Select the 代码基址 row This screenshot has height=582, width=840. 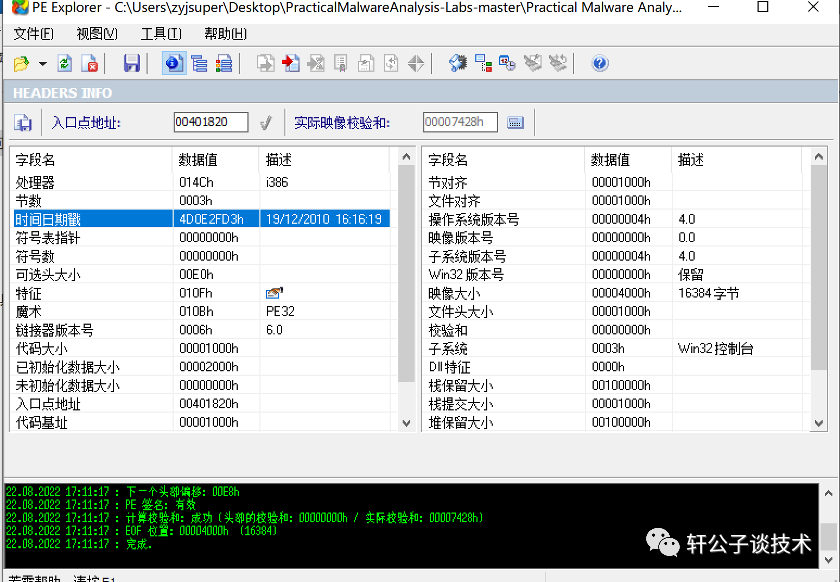pyautogui.click(x=201, y=422)
